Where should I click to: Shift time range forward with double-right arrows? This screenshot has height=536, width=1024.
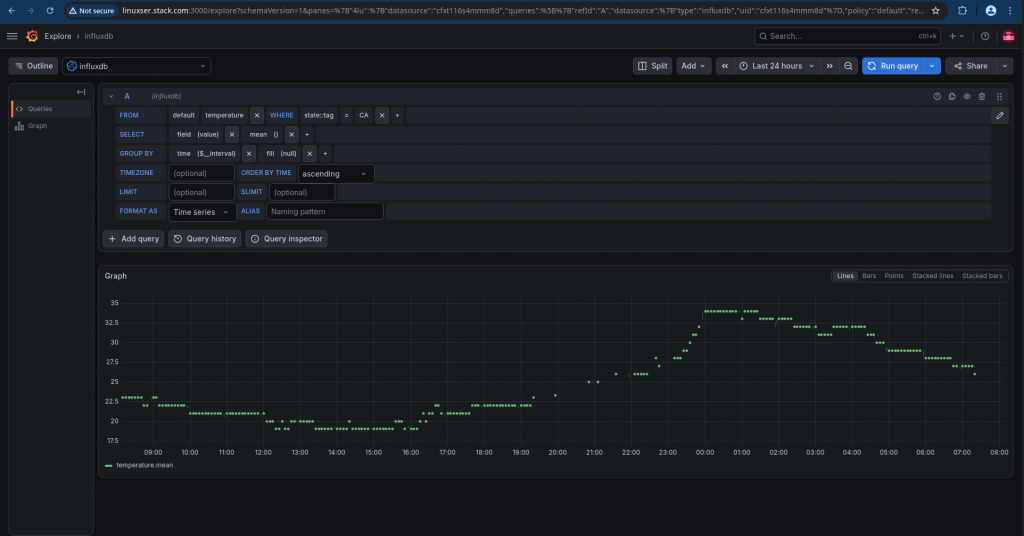(829, 66)
